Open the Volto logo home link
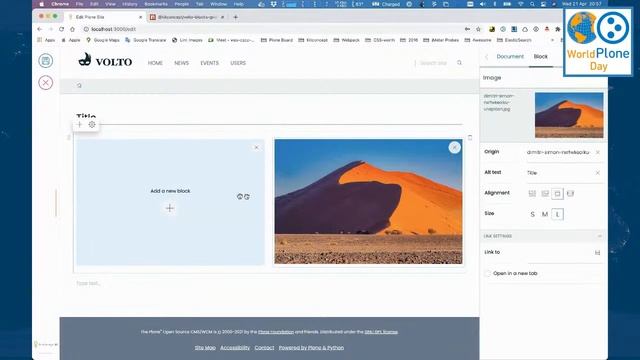This screenshot has height=360, width=640. click(x=105, y=61)
